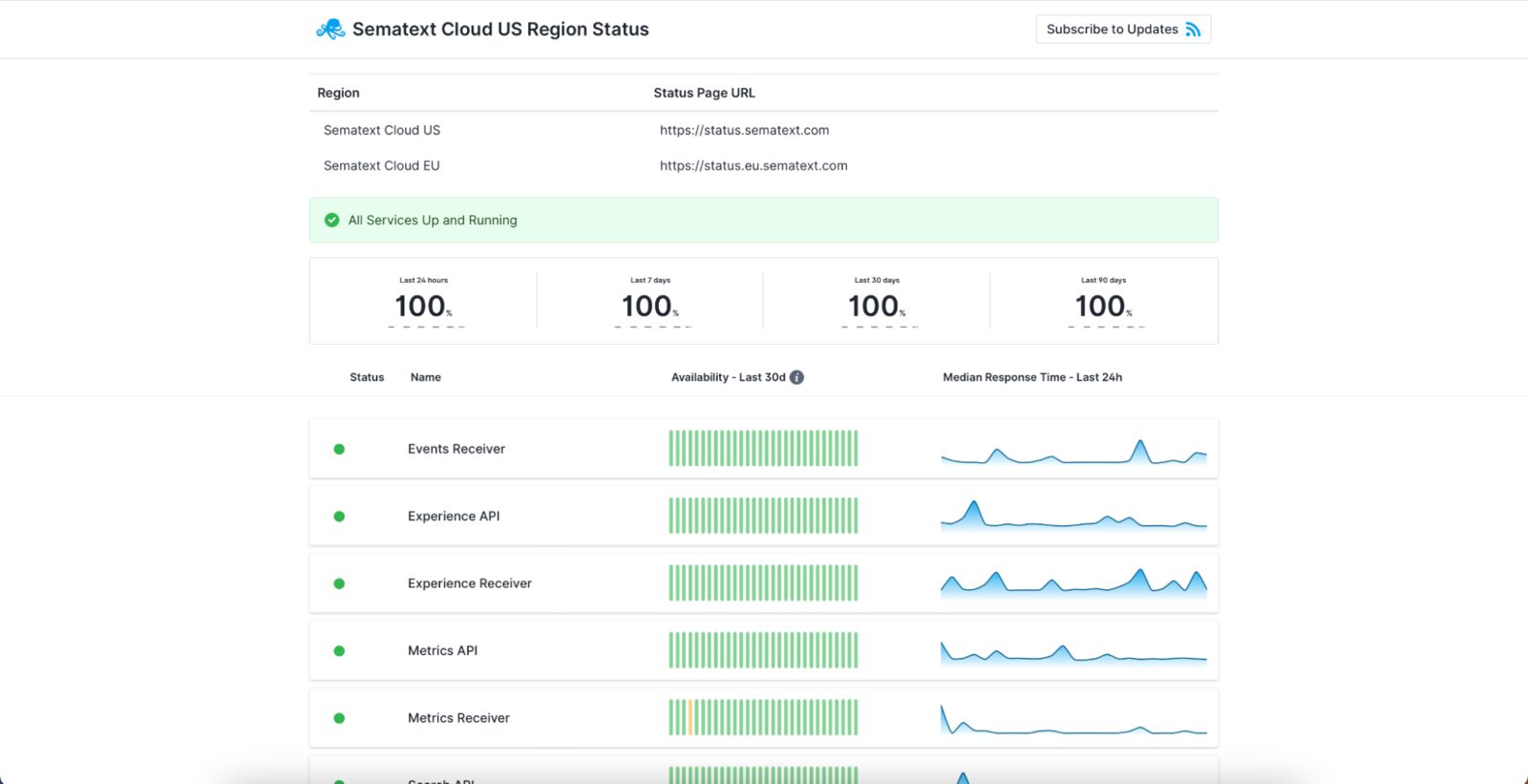The width and height of the screenshot is (1528, 784).
Task: Click Events Receiver green status dot
Action: (339, 449)
